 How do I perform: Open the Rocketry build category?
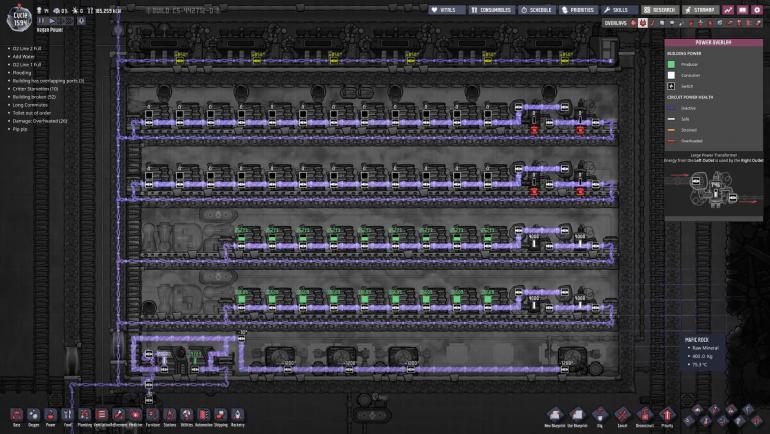point(237,416)
